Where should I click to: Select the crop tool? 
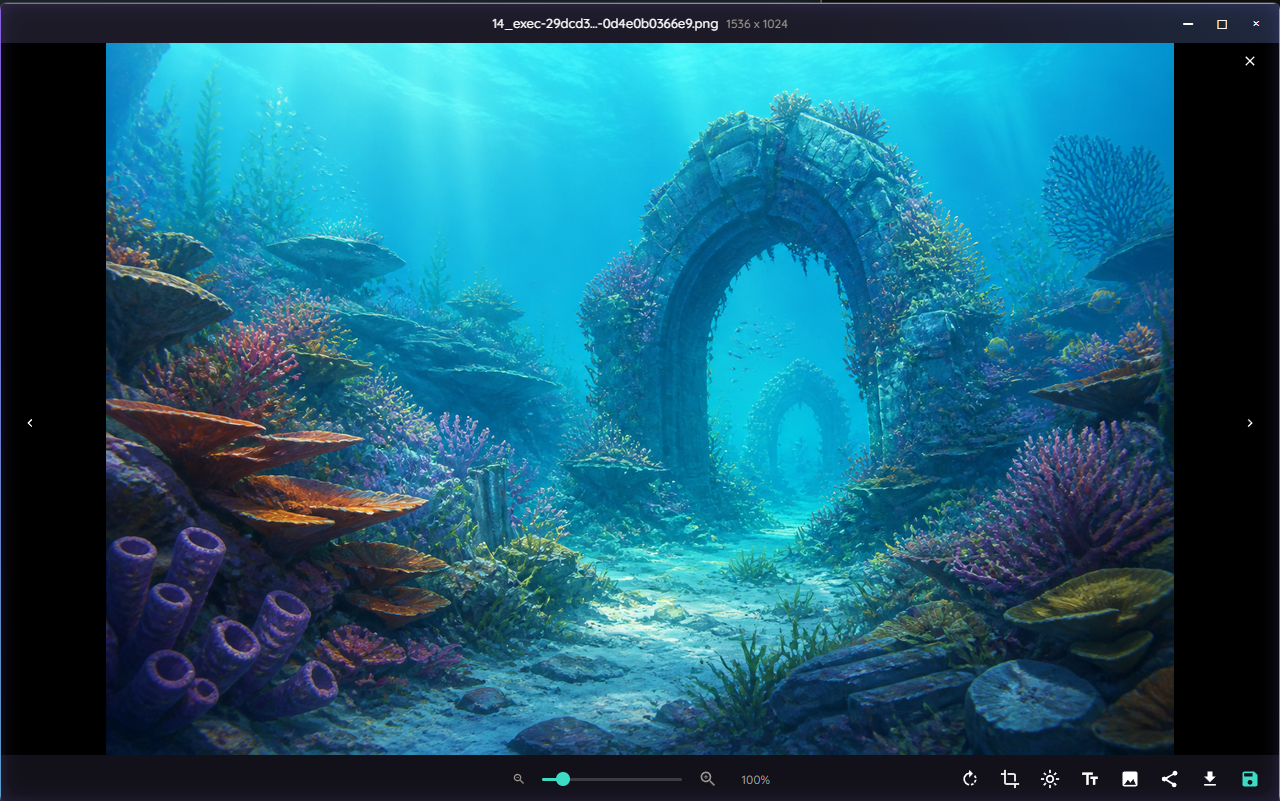click(1010, 779)
